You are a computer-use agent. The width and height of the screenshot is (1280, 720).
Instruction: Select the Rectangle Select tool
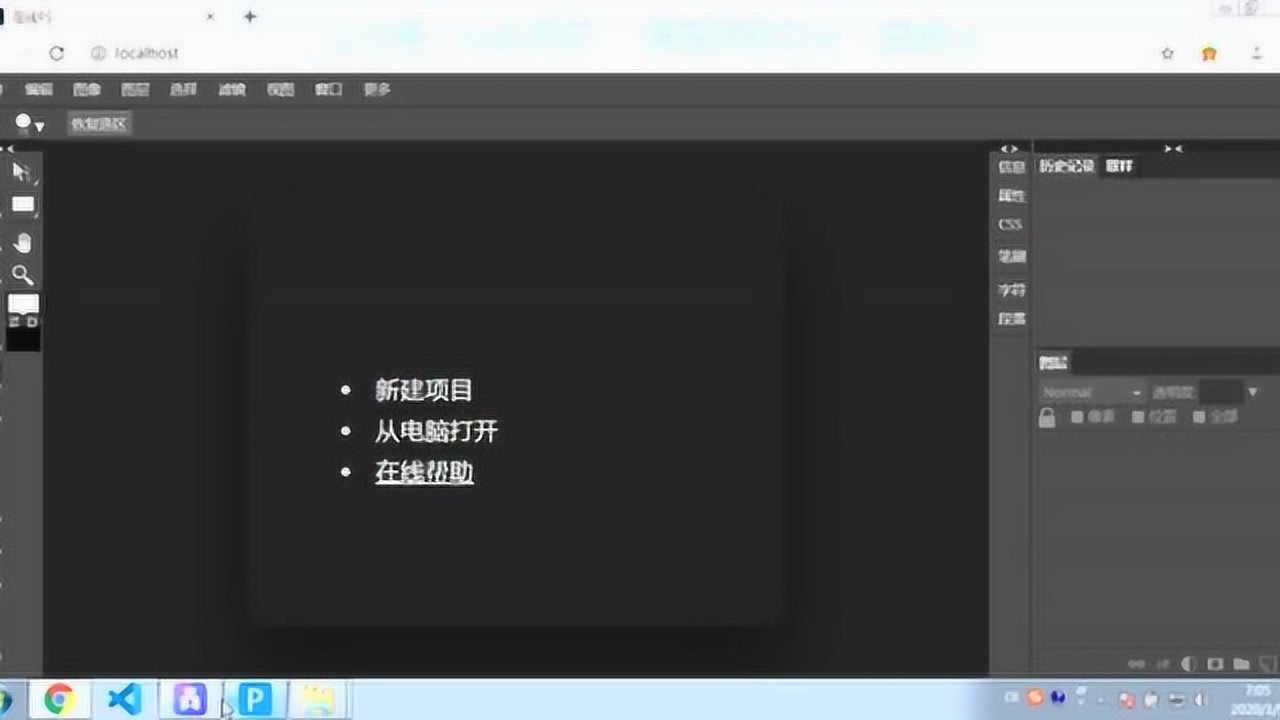pyautogui.click(x=22, y=205)
